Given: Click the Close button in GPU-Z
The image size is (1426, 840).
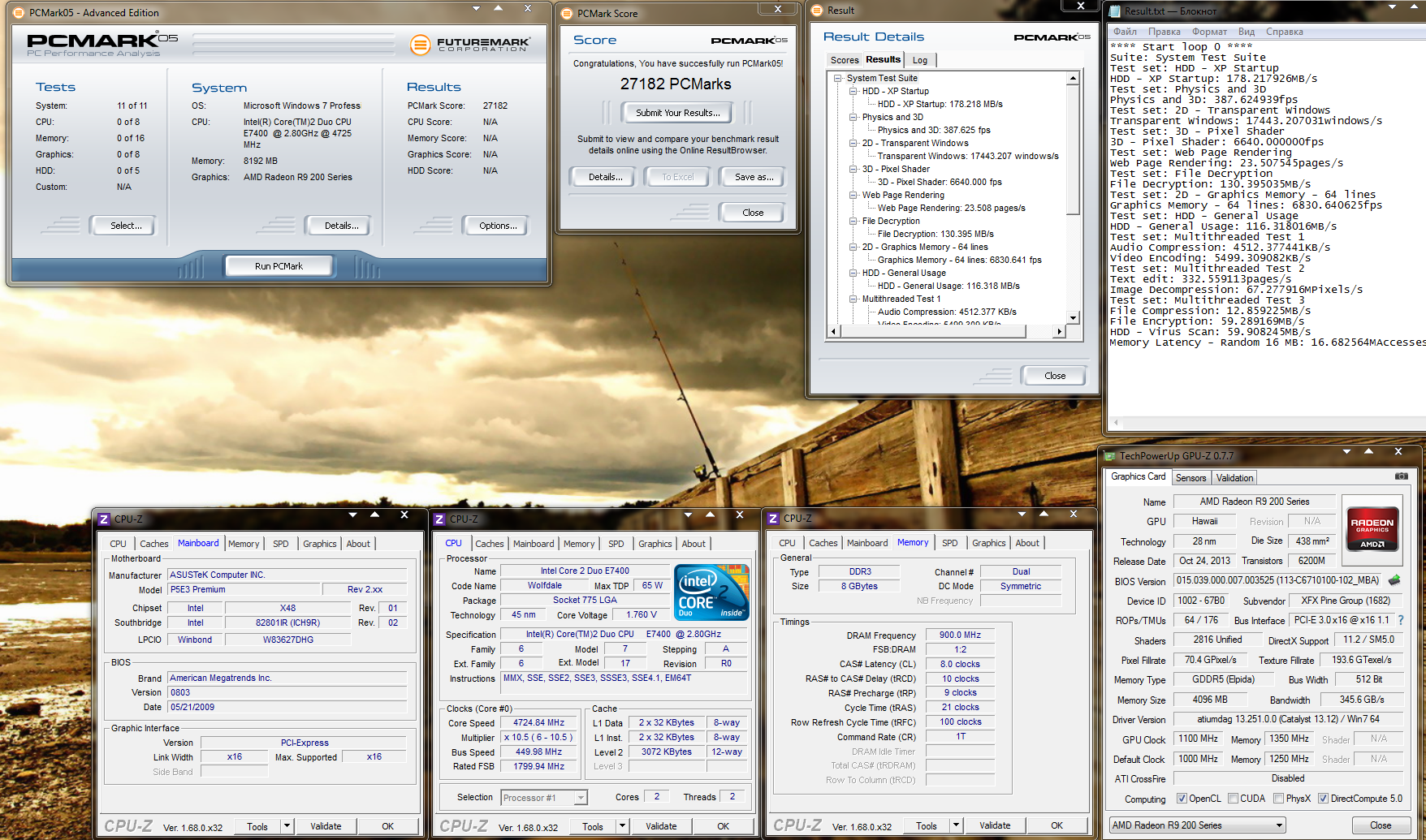Looking at the screenshot, I should [x=1381, y=825].
